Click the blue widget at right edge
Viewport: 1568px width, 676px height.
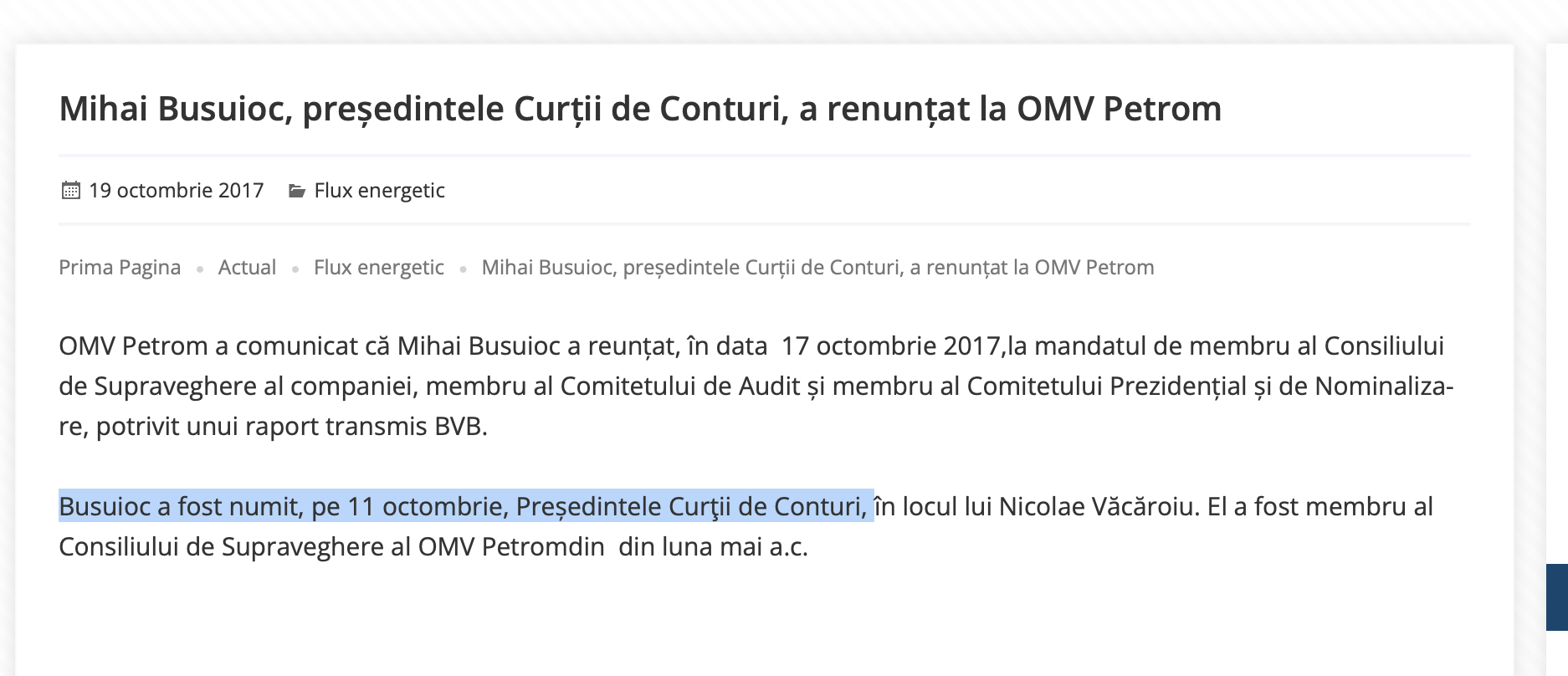(1556, 597)
